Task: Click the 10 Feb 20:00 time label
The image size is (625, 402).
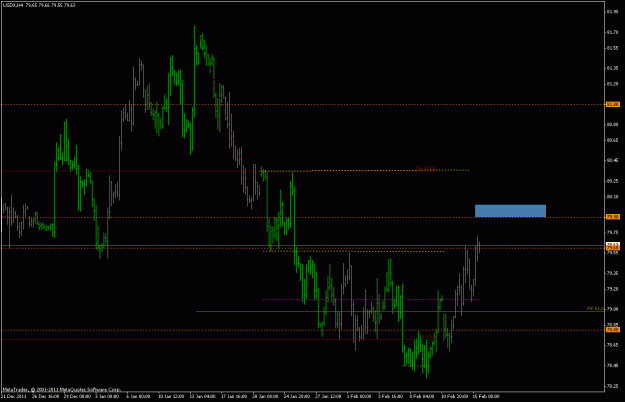Action: [x=454, y=396]
